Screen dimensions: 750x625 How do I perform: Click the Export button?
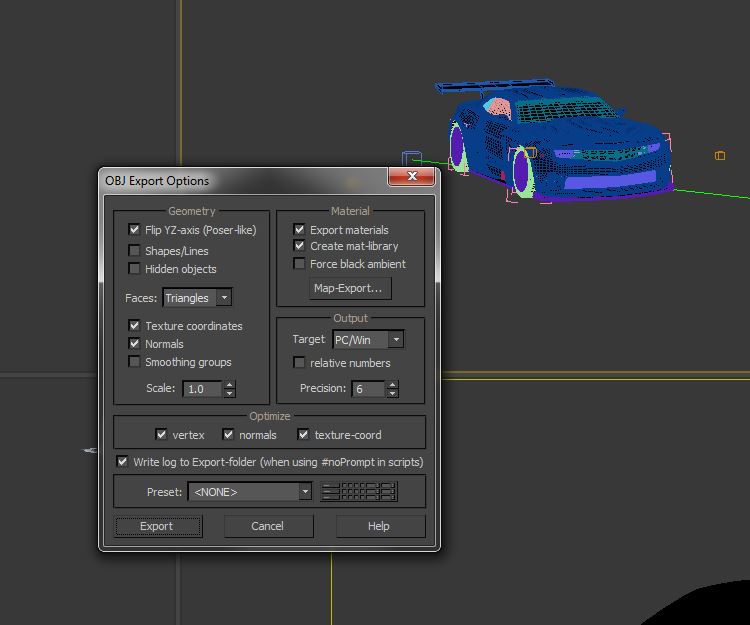pos(158,526)
